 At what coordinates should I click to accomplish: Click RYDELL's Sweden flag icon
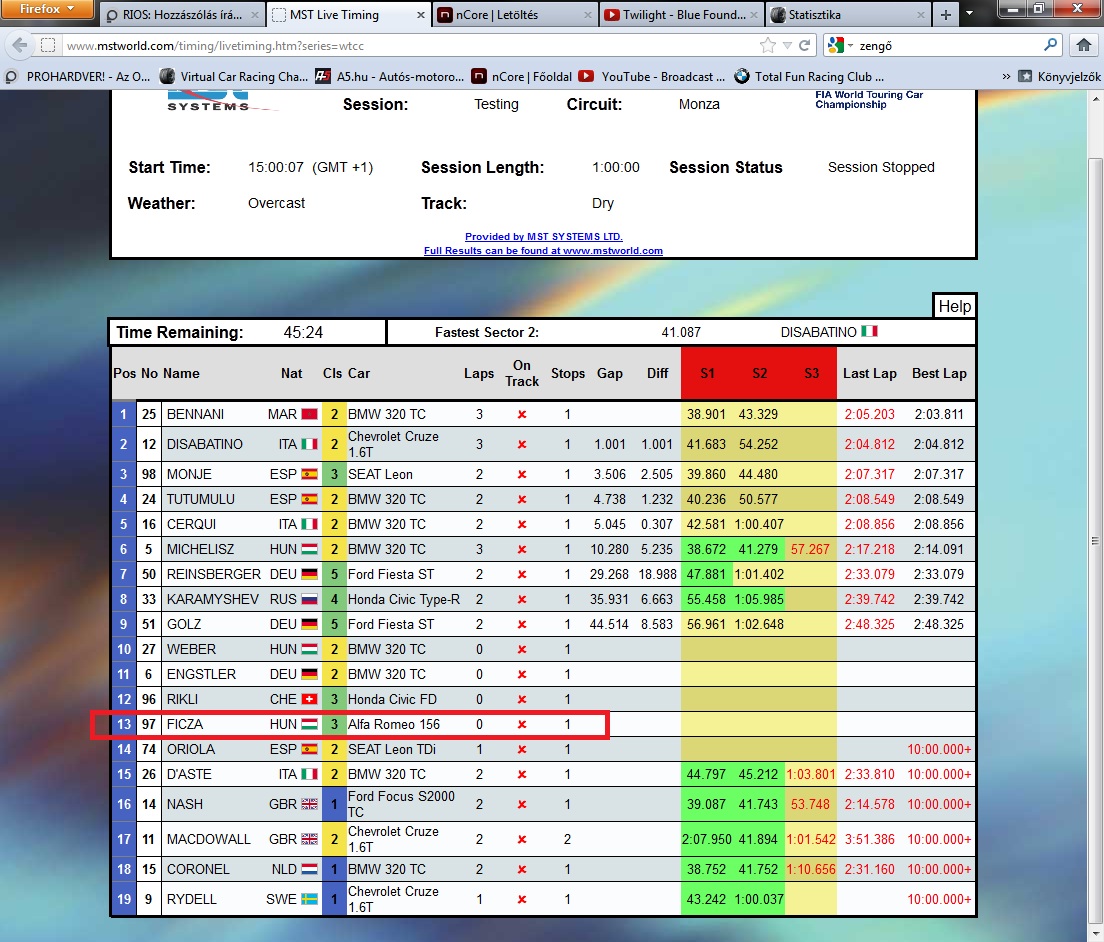pos(310,899)
